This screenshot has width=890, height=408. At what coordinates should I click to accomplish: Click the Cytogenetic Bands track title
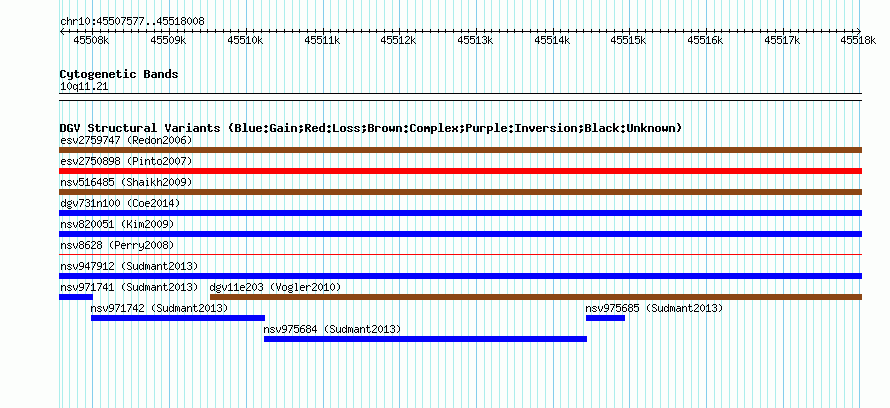pyautogui.click(x=119, y=74)
